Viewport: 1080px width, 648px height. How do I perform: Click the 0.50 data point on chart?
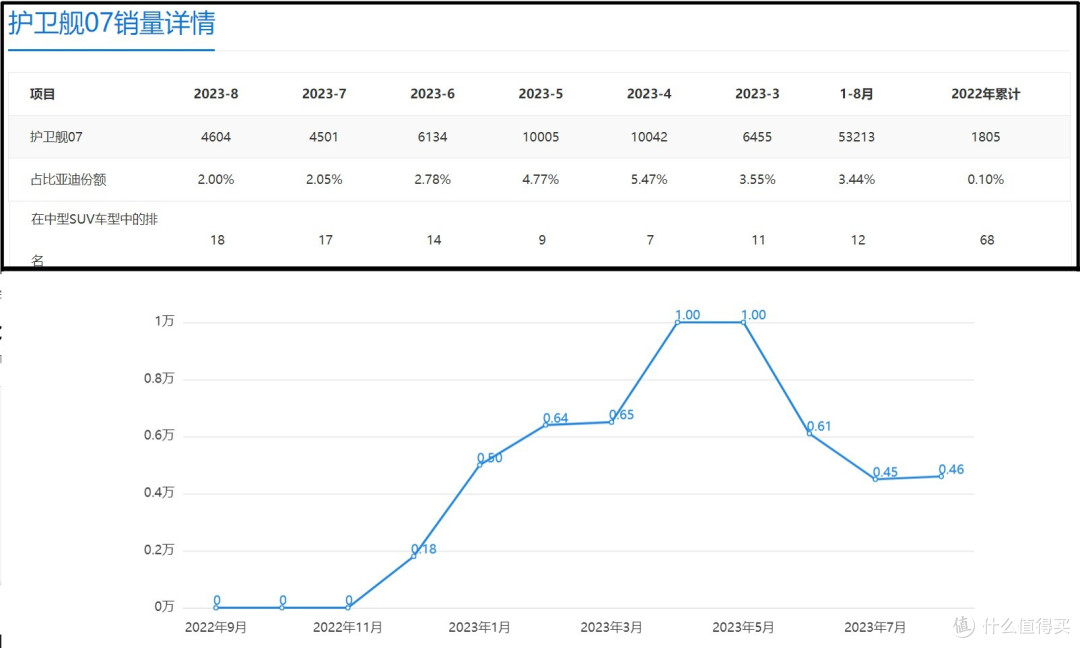[479, 465]
